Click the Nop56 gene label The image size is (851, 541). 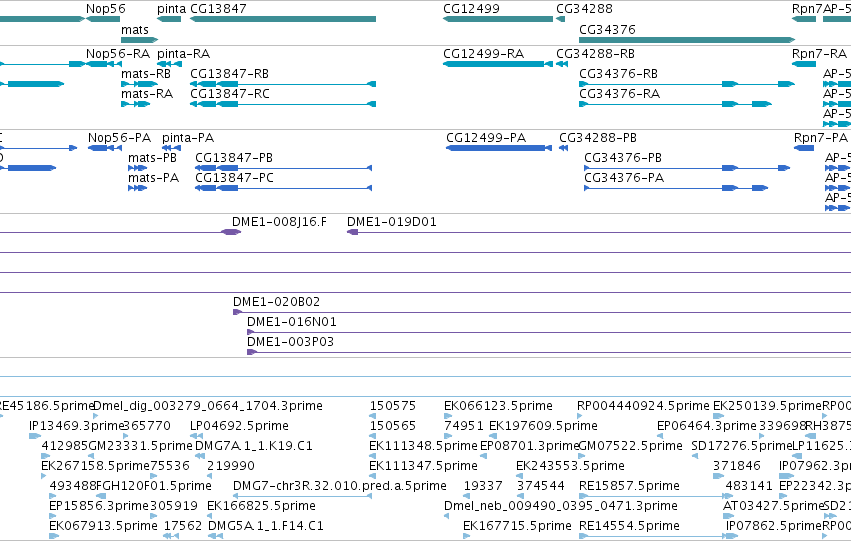point(105,9)
